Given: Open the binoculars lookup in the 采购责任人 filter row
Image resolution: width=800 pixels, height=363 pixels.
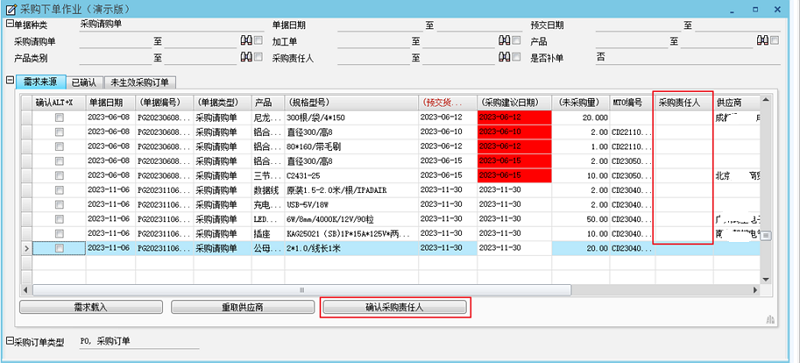Looking at the screenshot, I should (504, 57).
